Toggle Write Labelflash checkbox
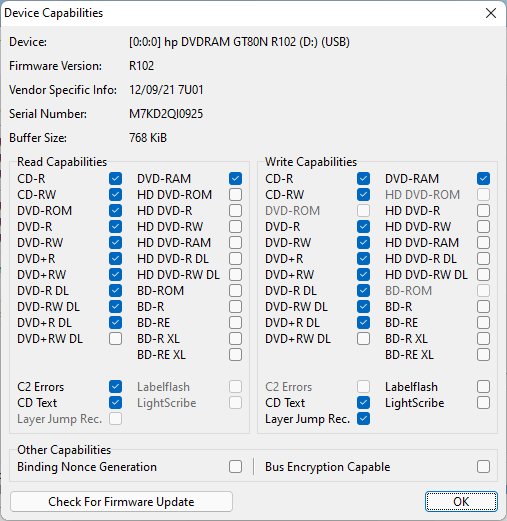 pos(483,386)
